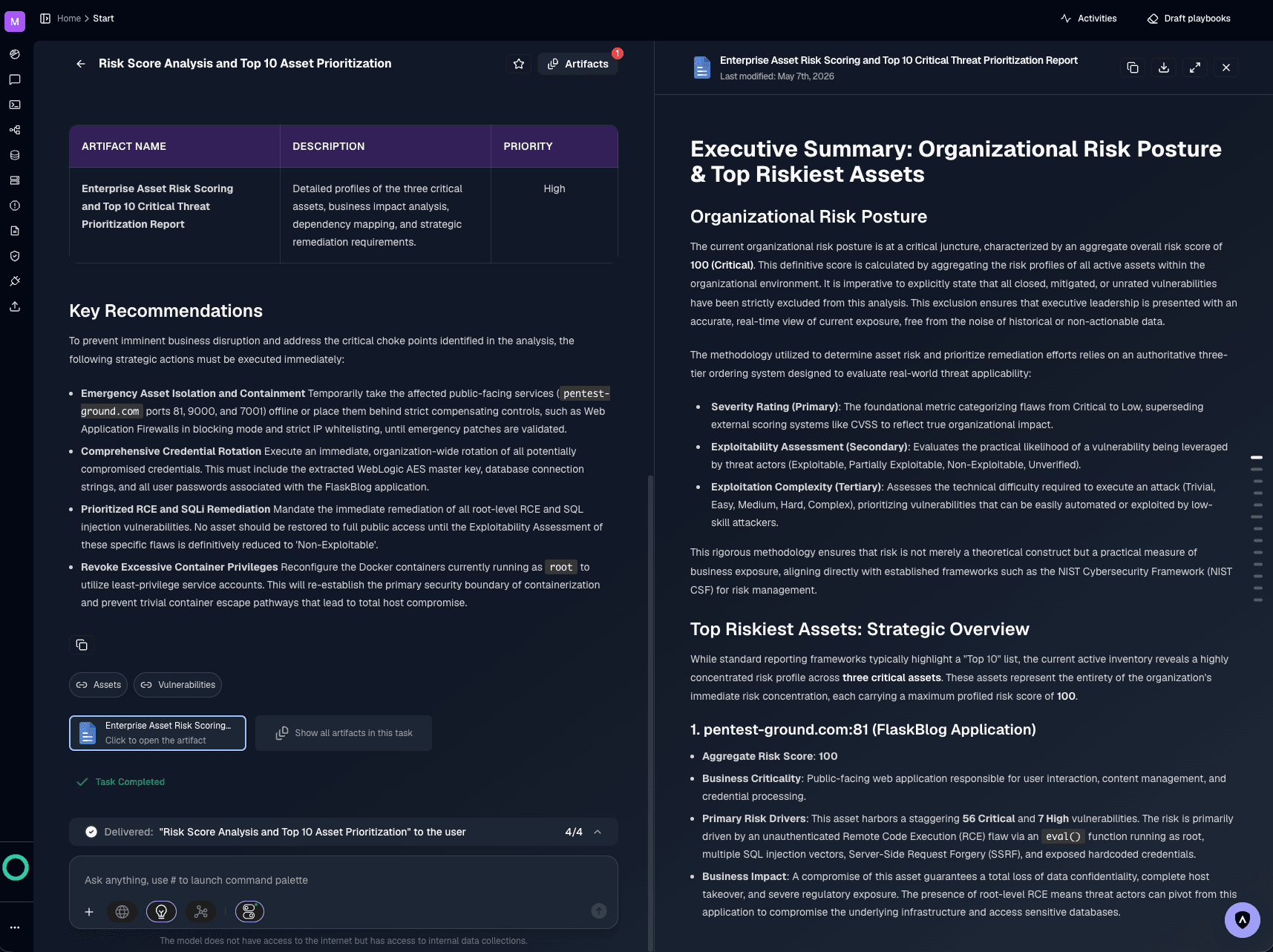Open the workflow graph sidebar icon
The width and height of the screenshot is (1273, 952).
15,130
